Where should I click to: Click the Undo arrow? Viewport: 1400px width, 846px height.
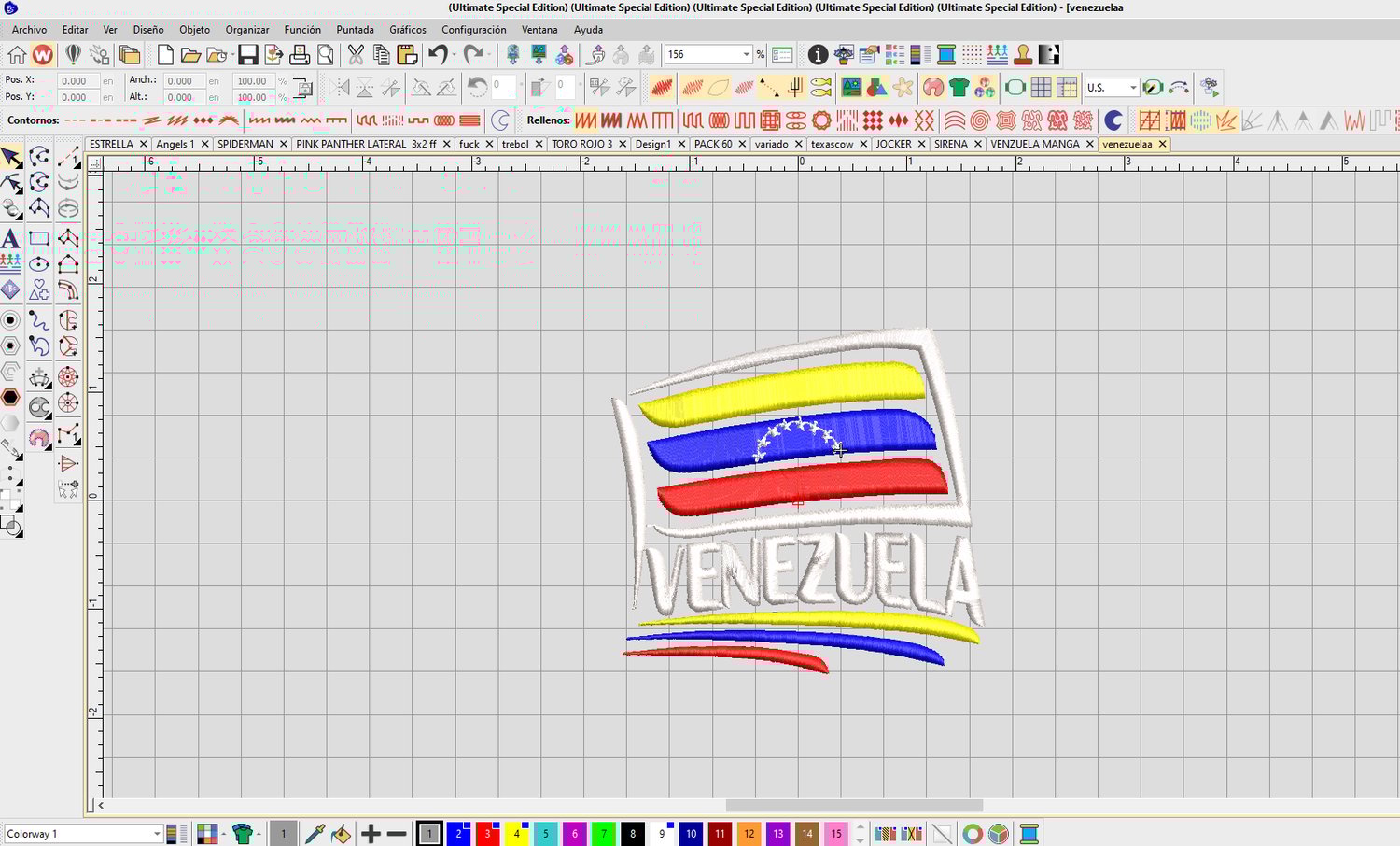click(438, 55)
